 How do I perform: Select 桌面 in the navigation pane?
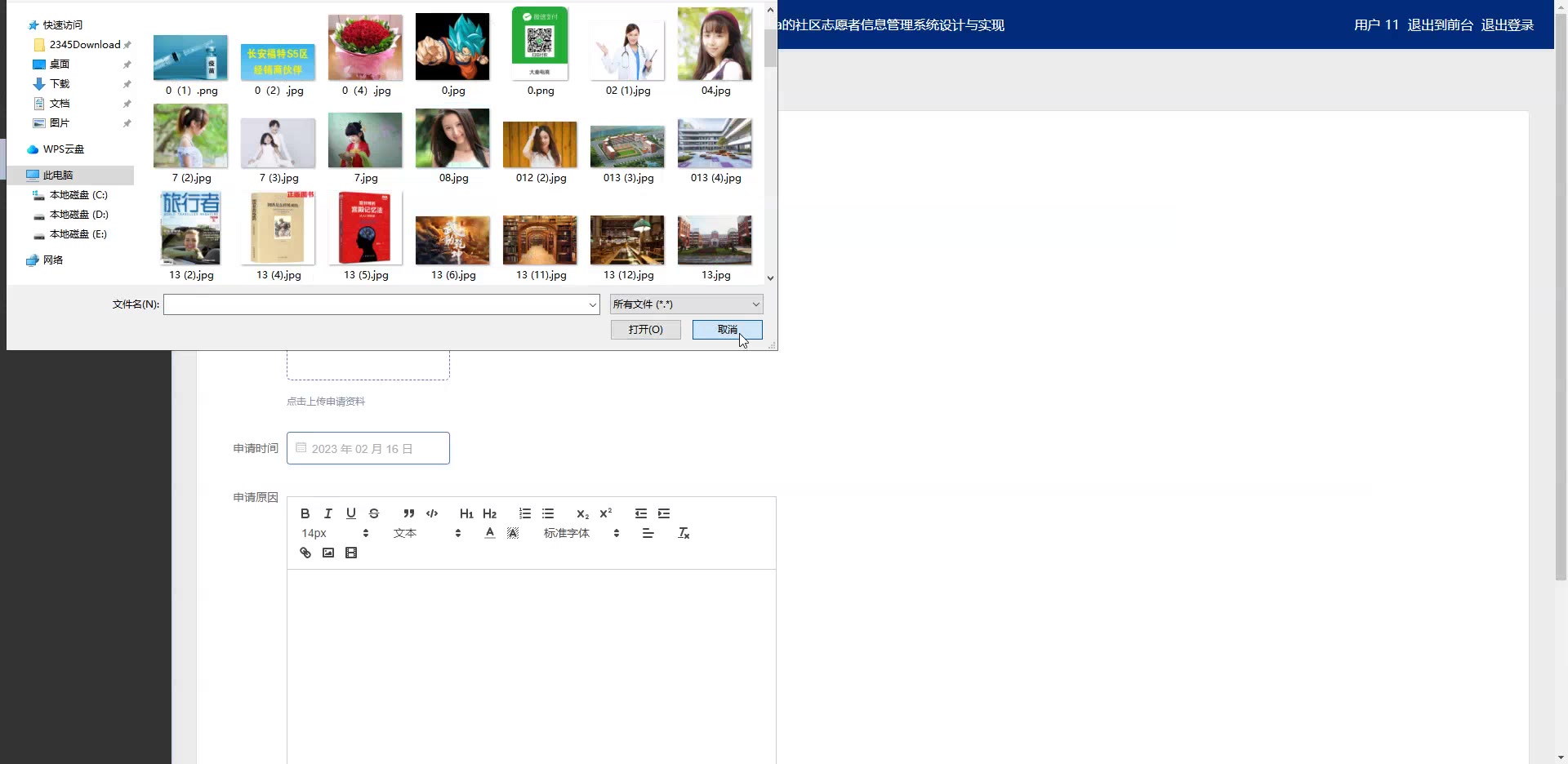tap(59, 64)
